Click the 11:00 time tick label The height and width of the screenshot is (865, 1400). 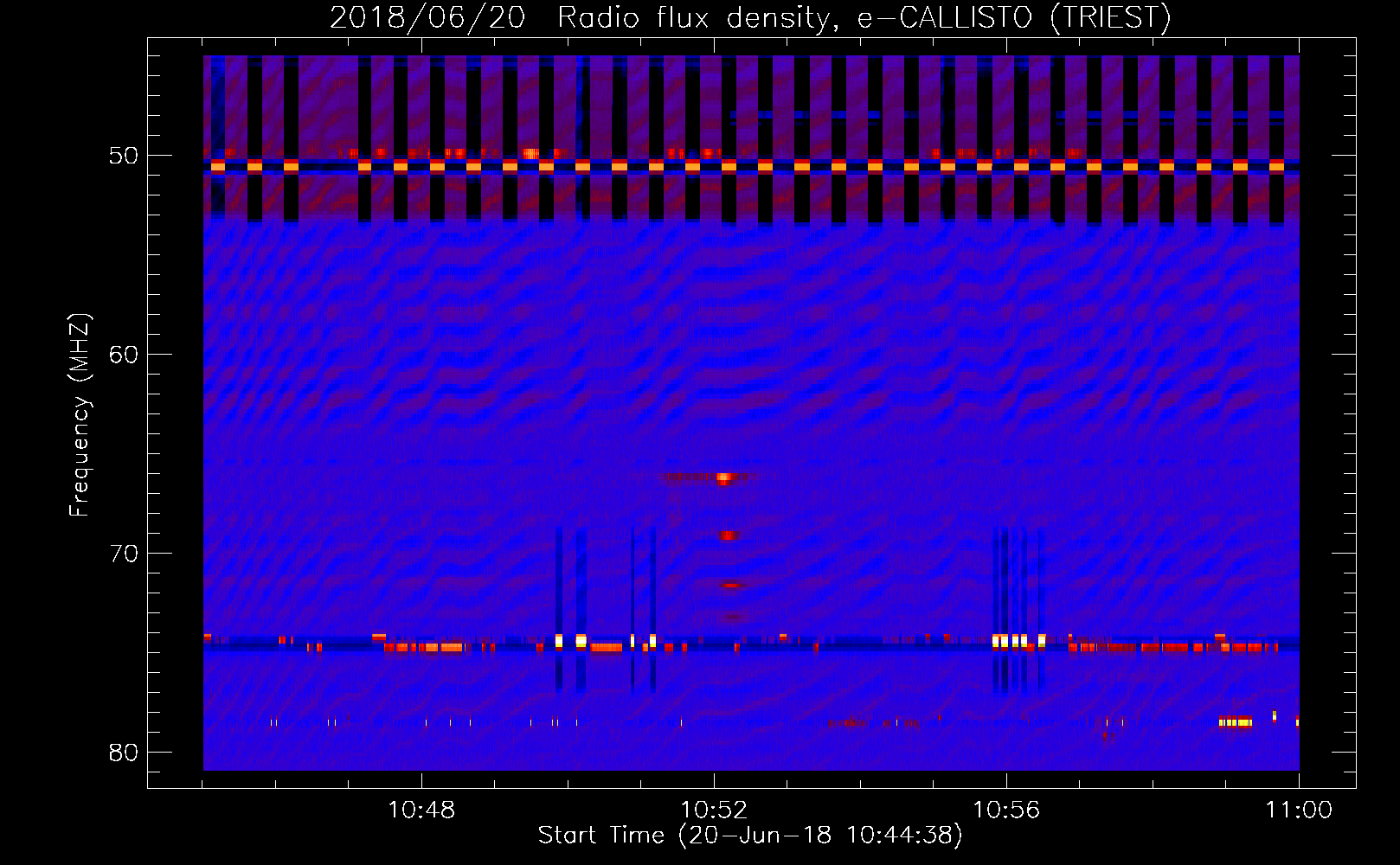coord(1299,811)
